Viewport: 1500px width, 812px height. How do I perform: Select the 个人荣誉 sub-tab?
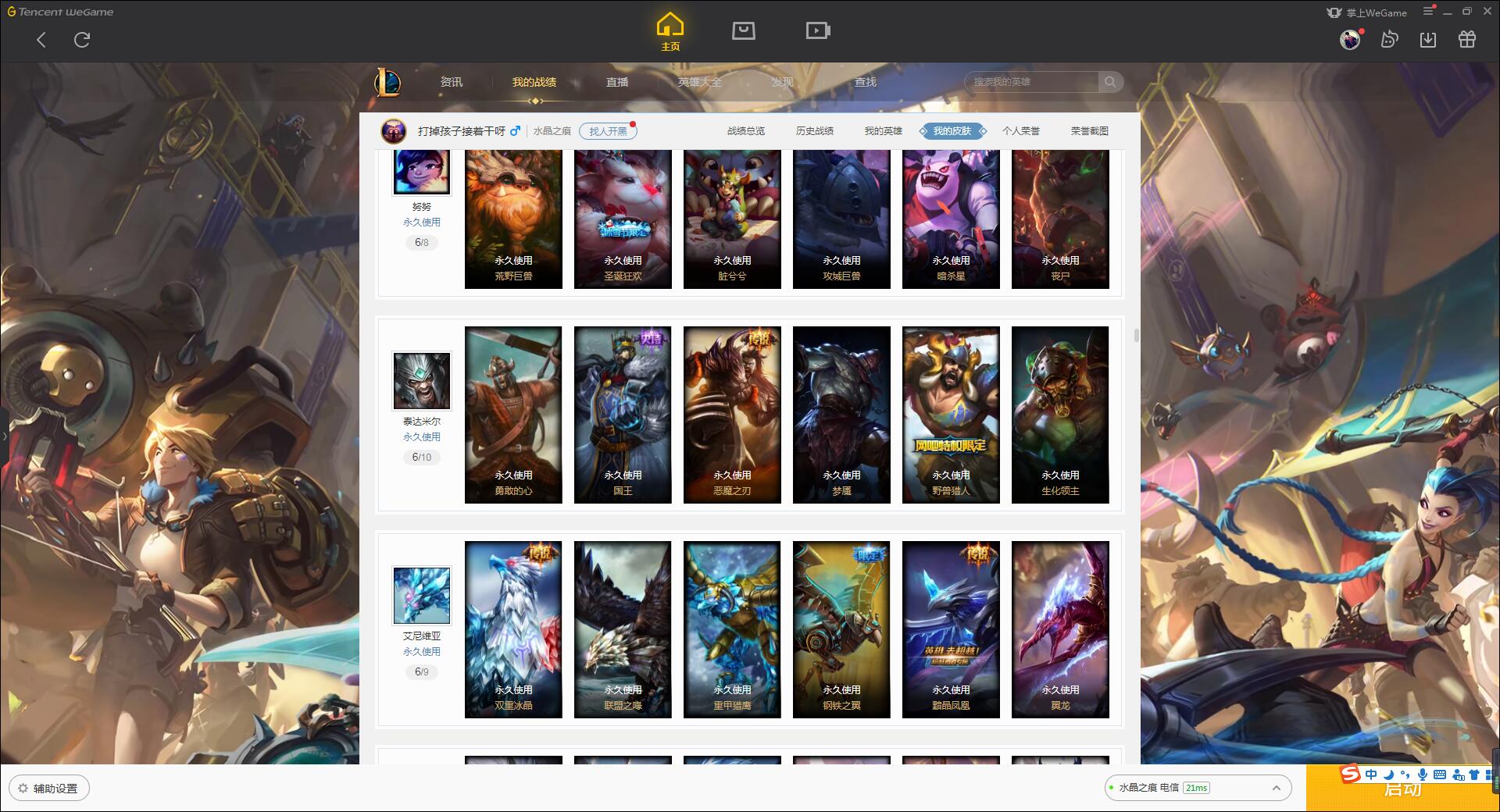pos(1021,131)
